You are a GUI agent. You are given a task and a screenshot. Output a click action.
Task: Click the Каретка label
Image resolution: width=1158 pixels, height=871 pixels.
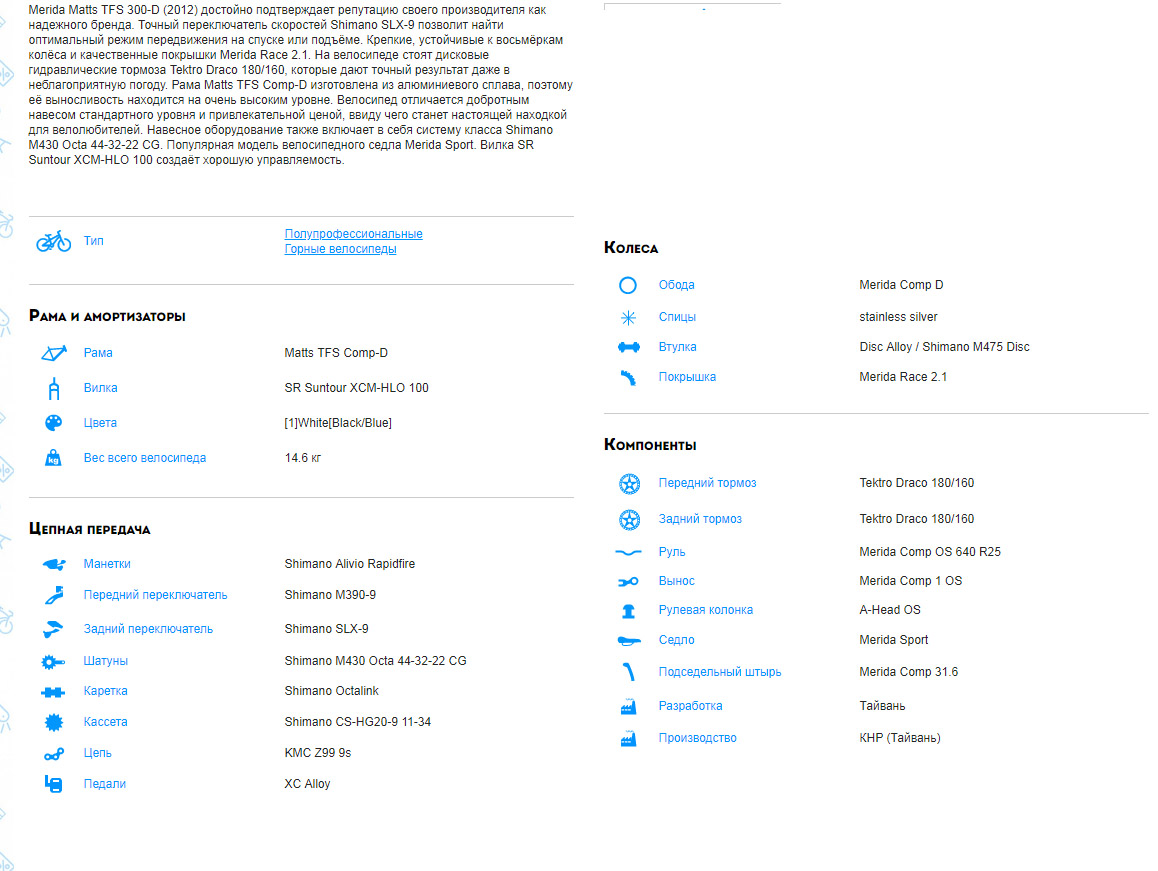click(106, 691)
